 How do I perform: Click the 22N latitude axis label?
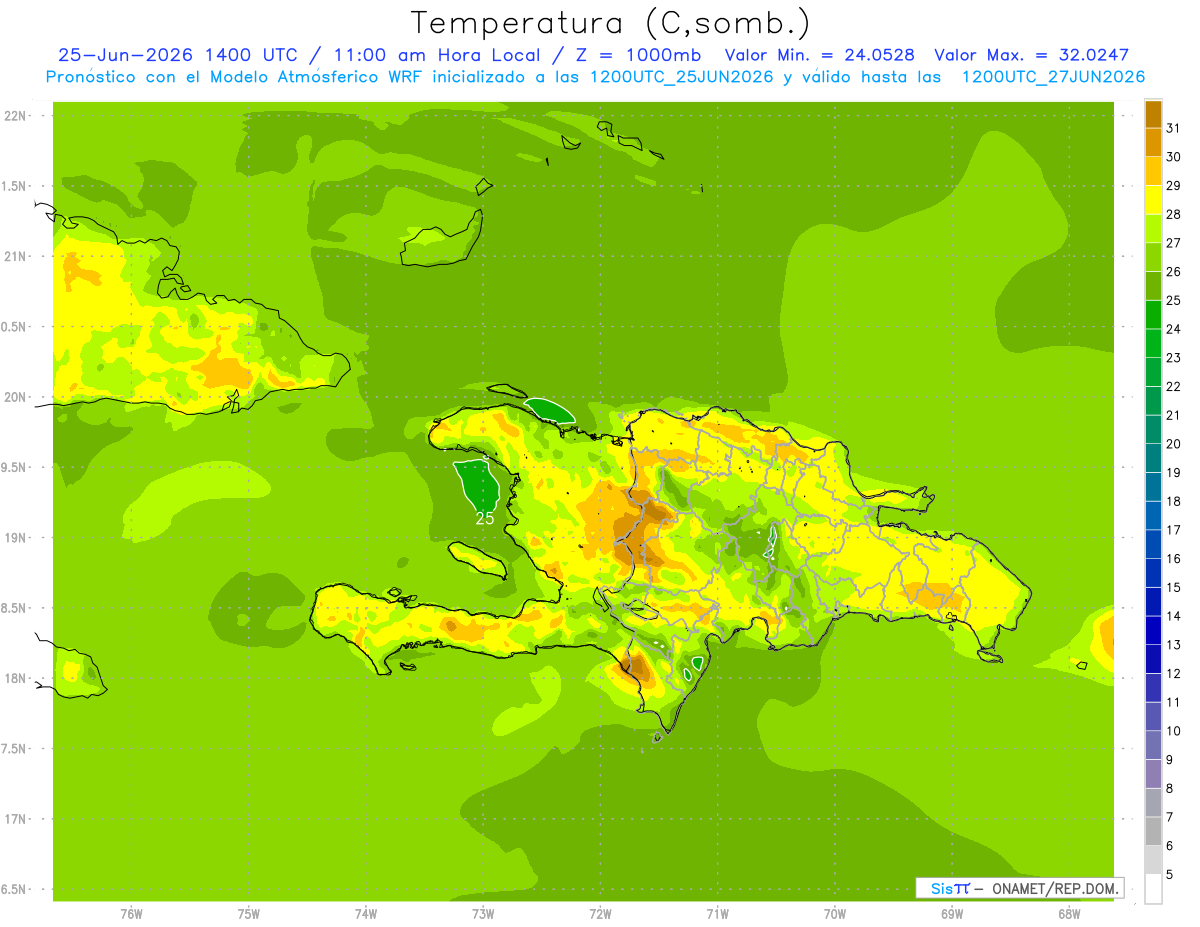click(x=15, y=116)
